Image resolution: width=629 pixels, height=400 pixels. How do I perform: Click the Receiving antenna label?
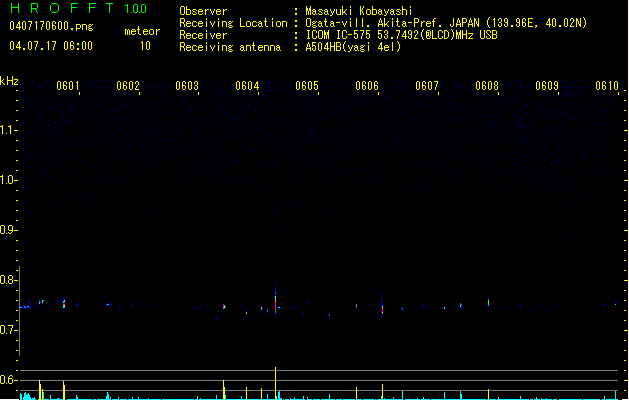230,47
